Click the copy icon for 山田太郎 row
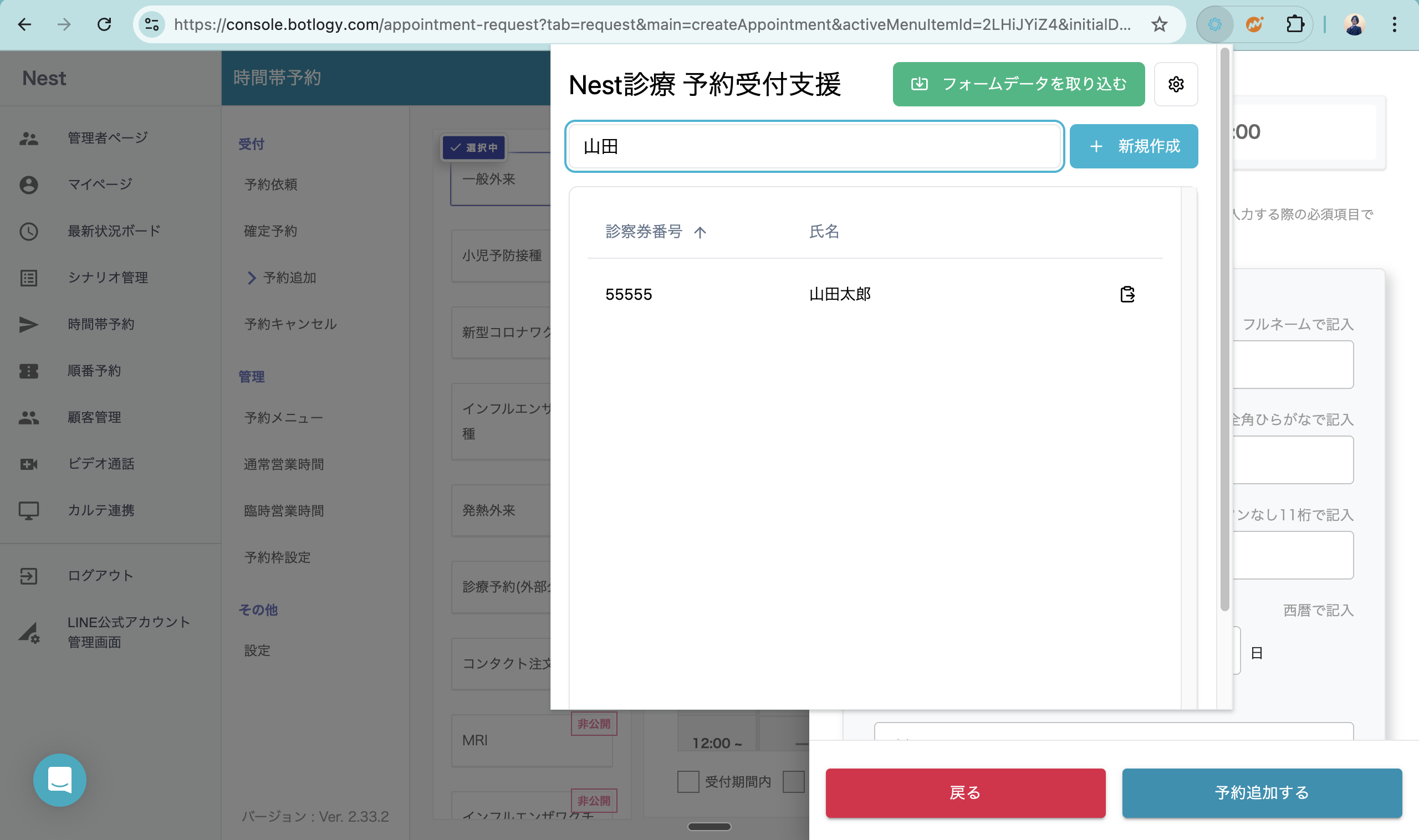 [x=1127, y=294]
